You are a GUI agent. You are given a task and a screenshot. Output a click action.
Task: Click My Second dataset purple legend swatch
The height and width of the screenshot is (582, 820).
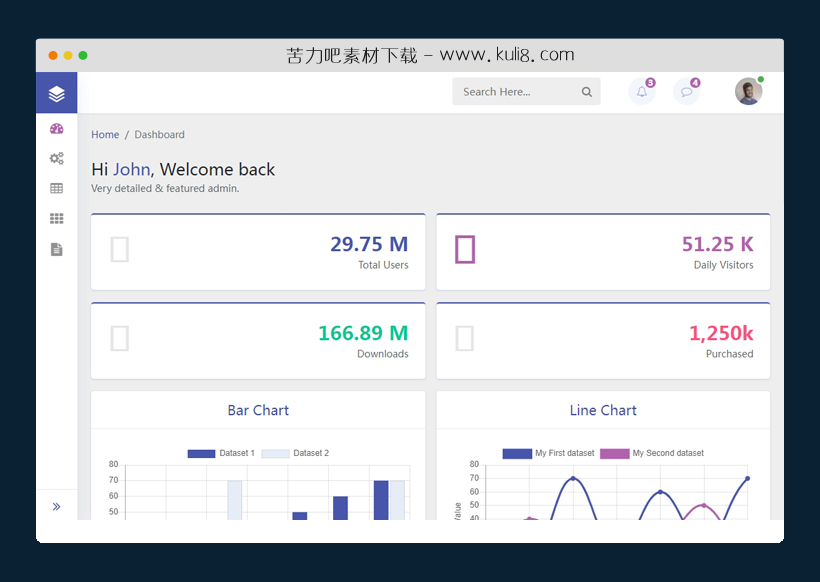coord(614,453)
